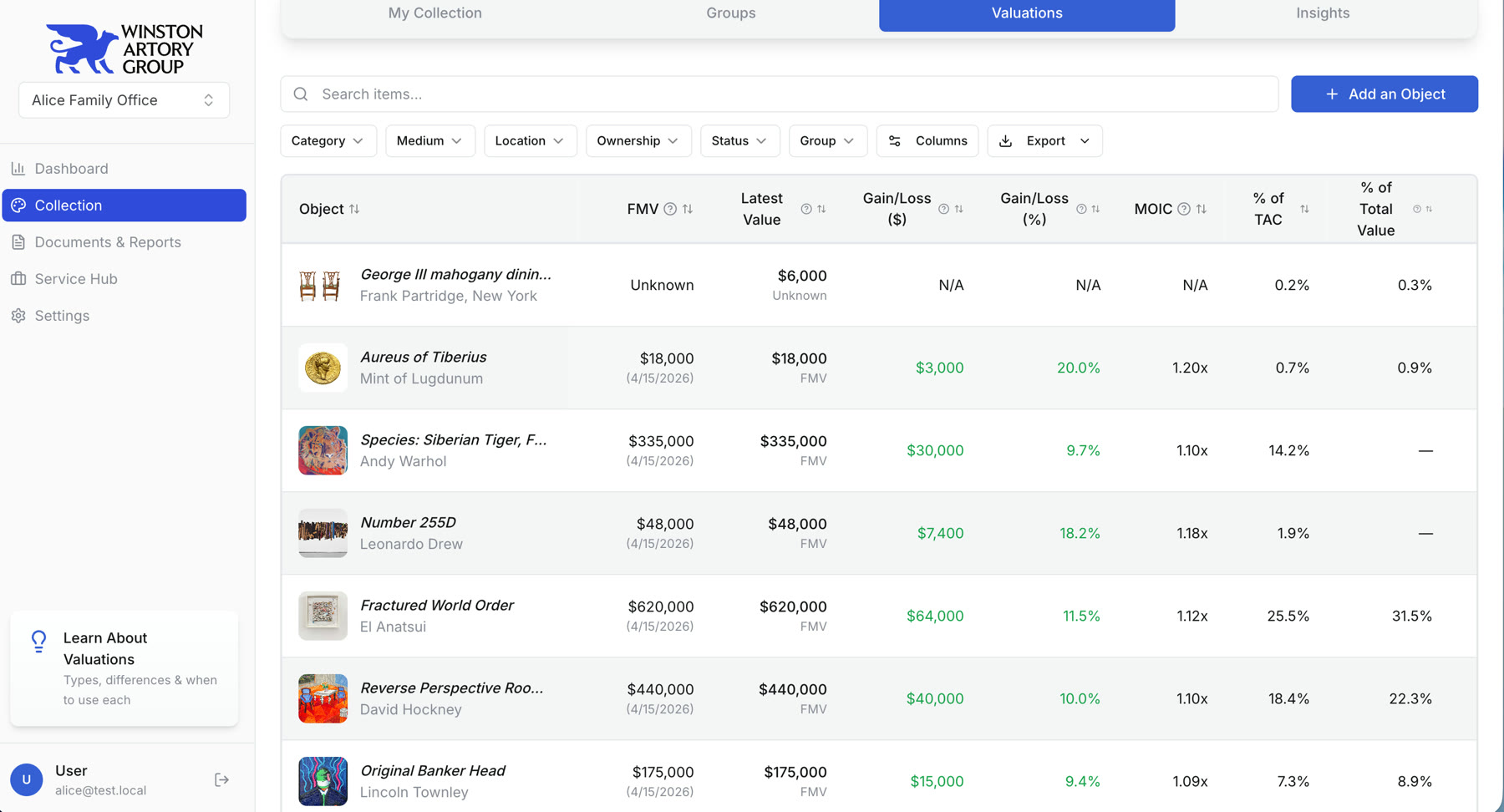This screenshot has width=1504, height=812.
Task: Sort by MOIC using its arrows
Action: [x=1202, y=209]
